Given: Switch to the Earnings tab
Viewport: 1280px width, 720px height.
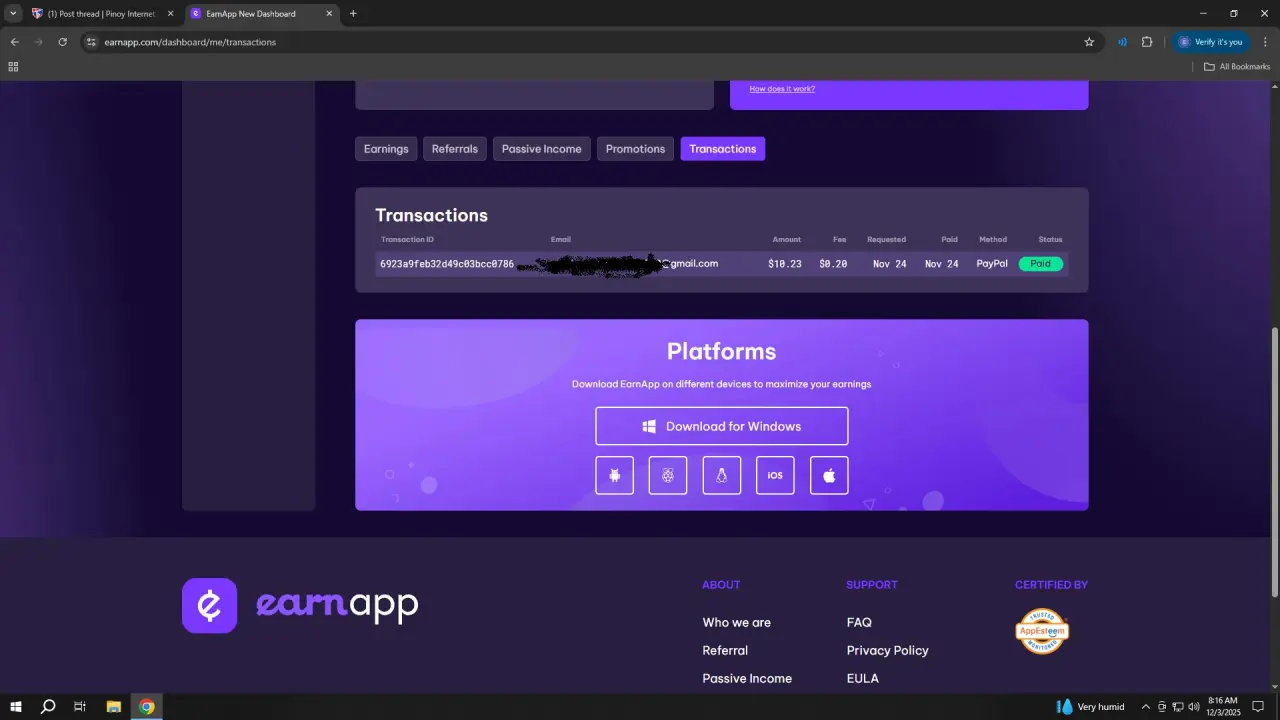Looking at the screenshot, I should (386, 149).
